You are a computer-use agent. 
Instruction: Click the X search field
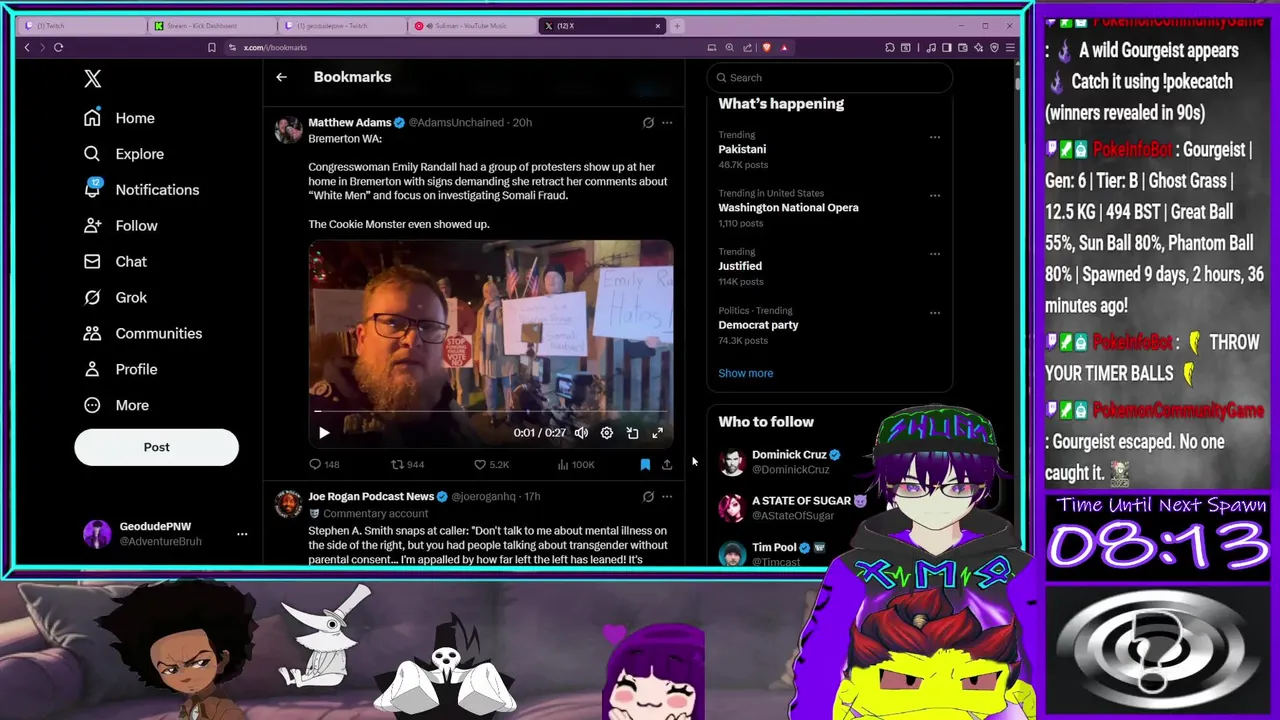(x=830, y=78)
